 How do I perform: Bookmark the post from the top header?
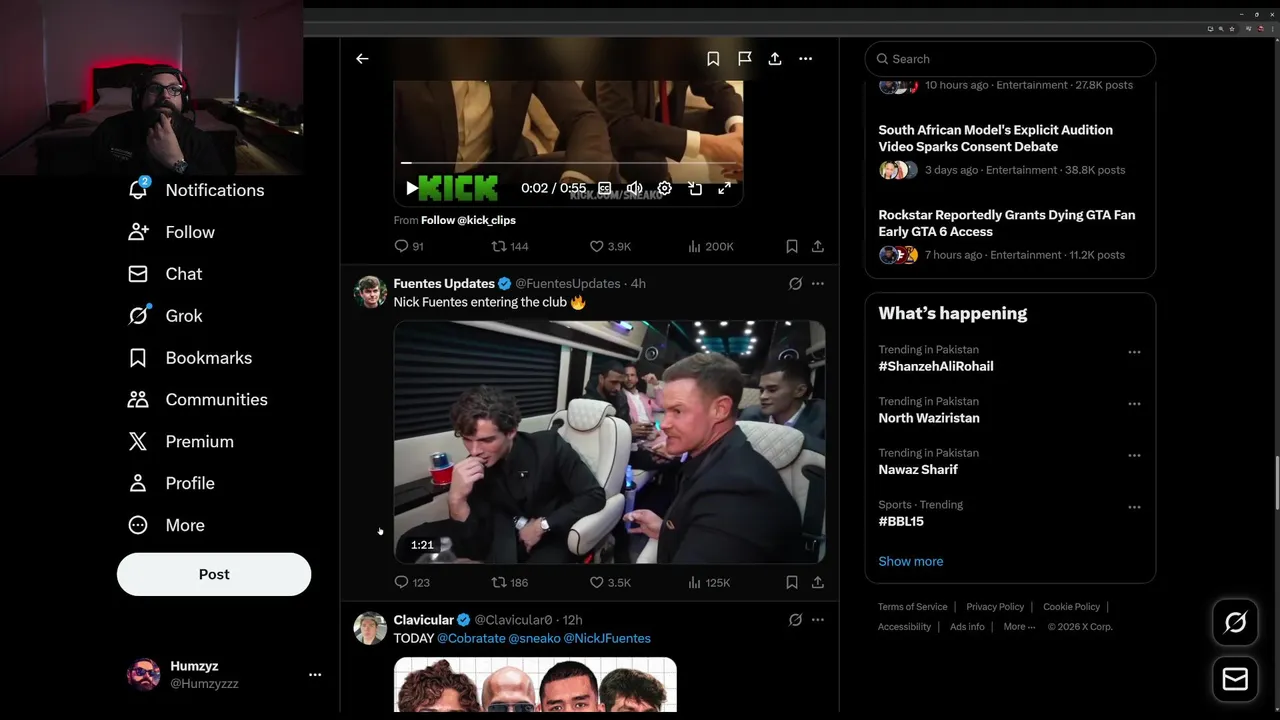tap(713, 59)
